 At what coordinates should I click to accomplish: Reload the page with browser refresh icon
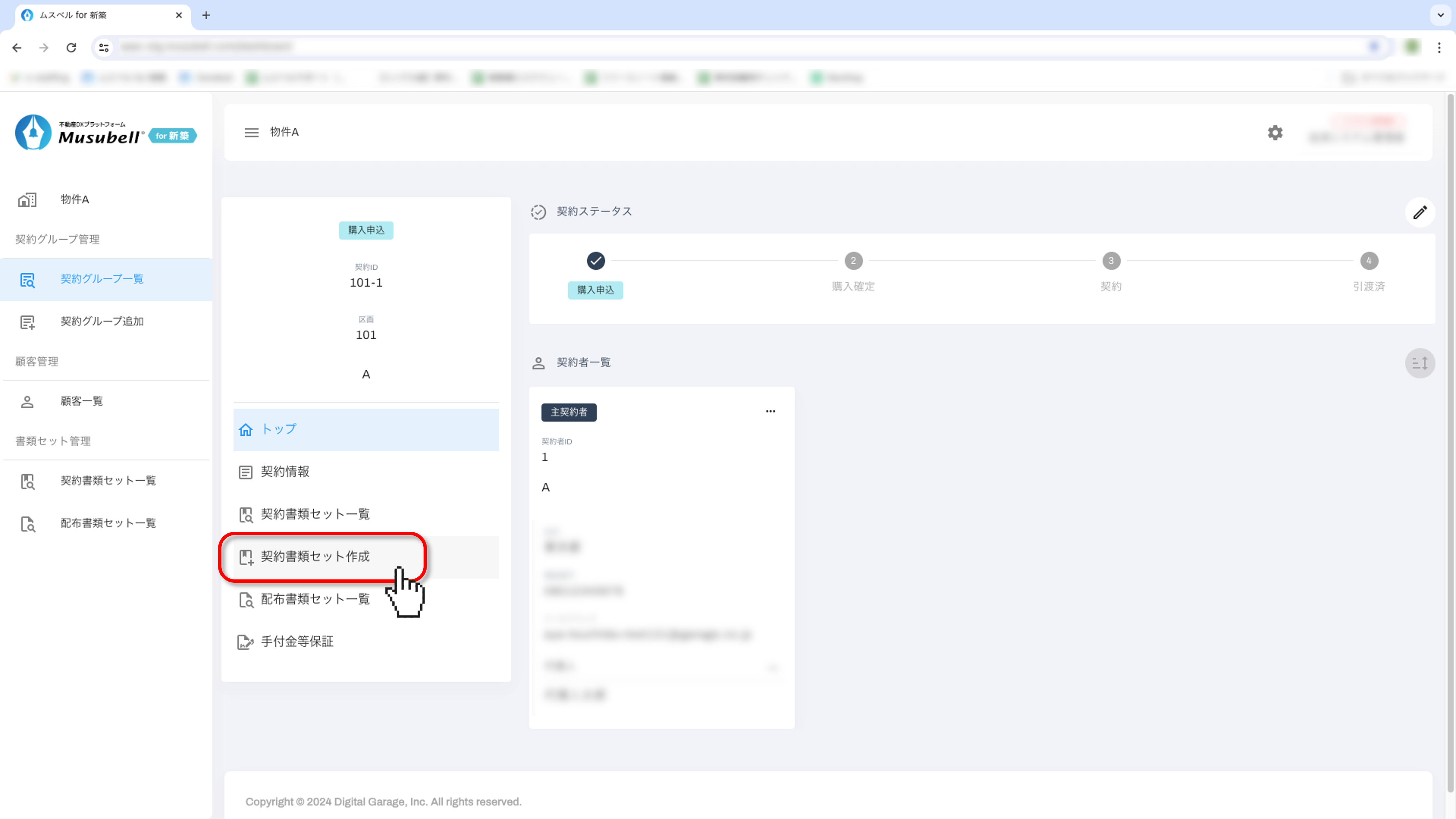click(x=71, y=48)
